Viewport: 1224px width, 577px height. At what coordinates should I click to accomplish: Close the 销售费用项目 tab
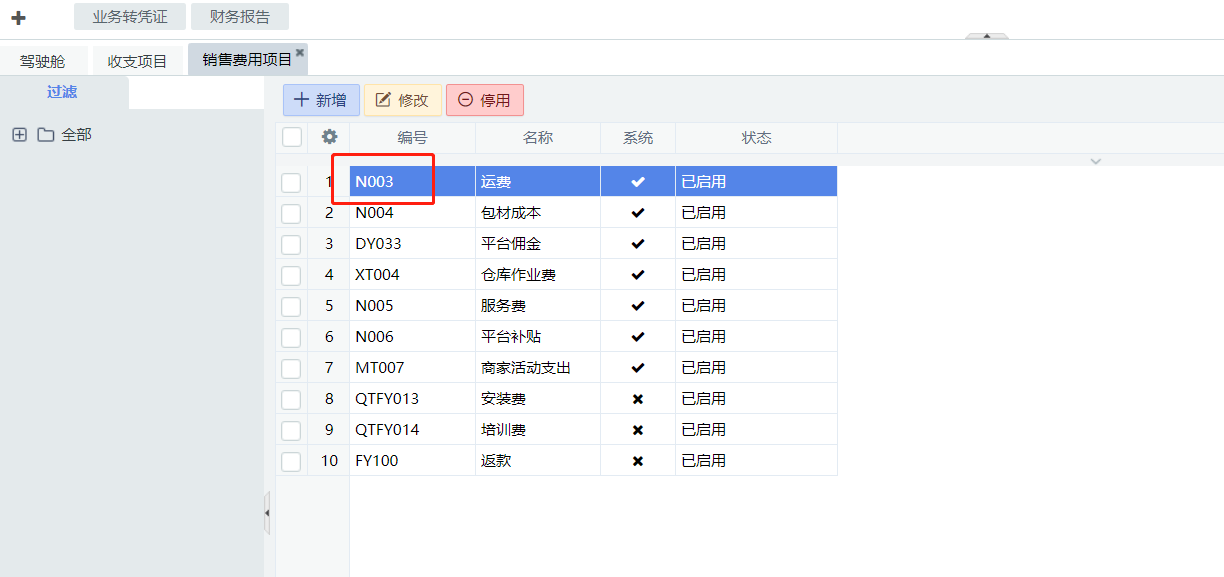point(299,52)
